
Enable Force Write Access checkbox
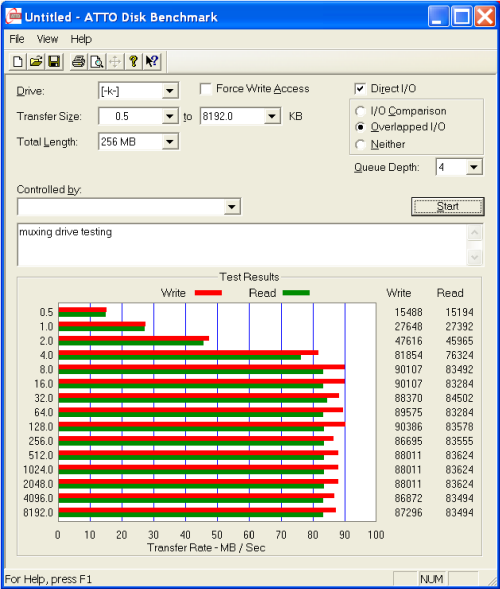coord(205,89)
